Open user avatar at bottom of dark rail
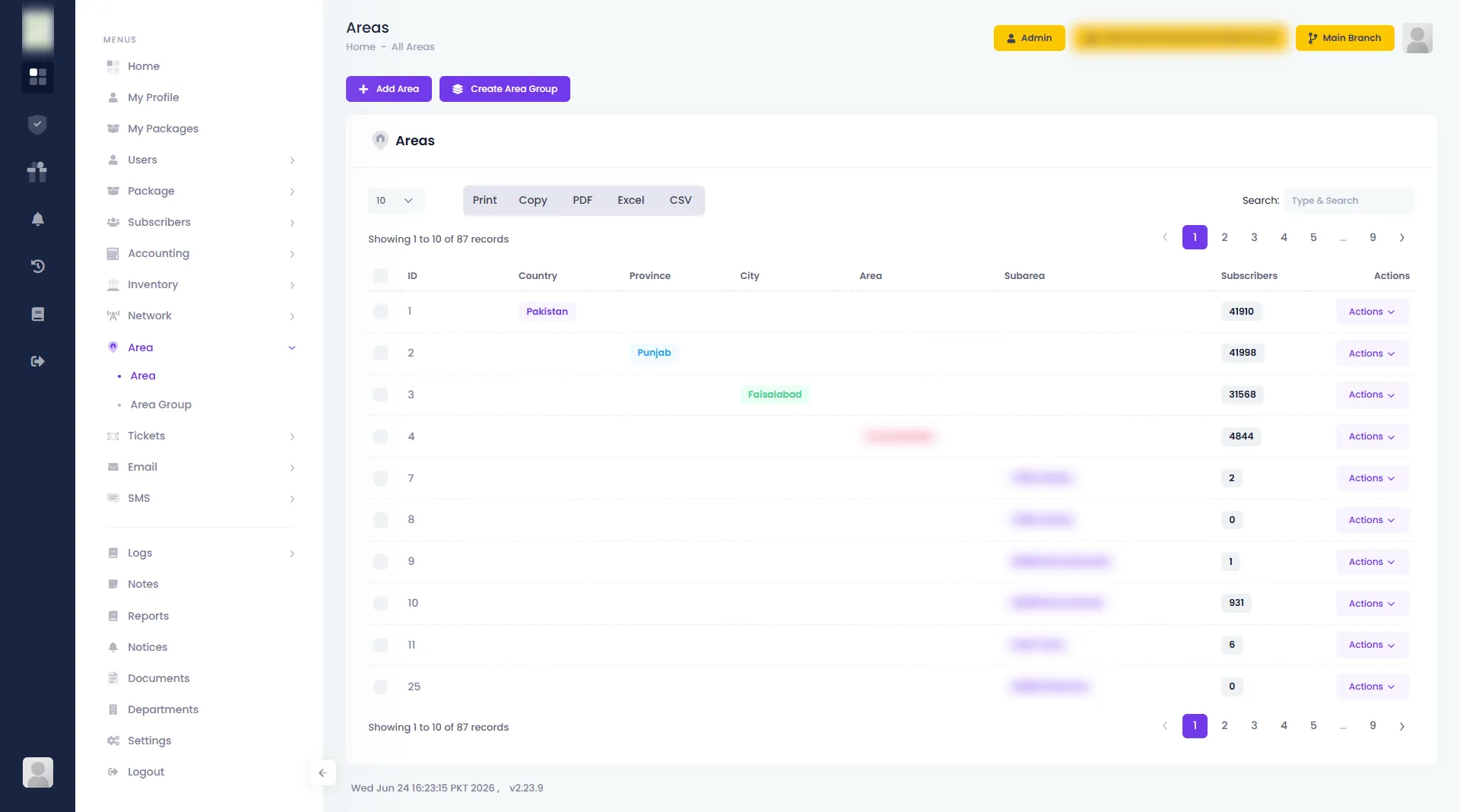The height and width of the screenshot is (812, 1460). tap(37, 772)
